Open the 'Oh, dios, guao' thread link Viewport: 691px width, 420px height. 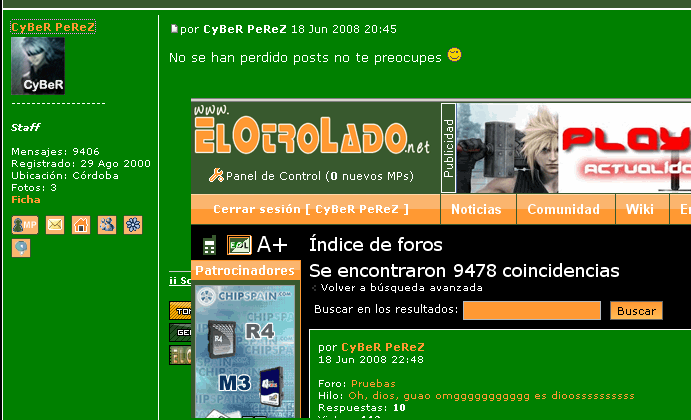(491, 396)
